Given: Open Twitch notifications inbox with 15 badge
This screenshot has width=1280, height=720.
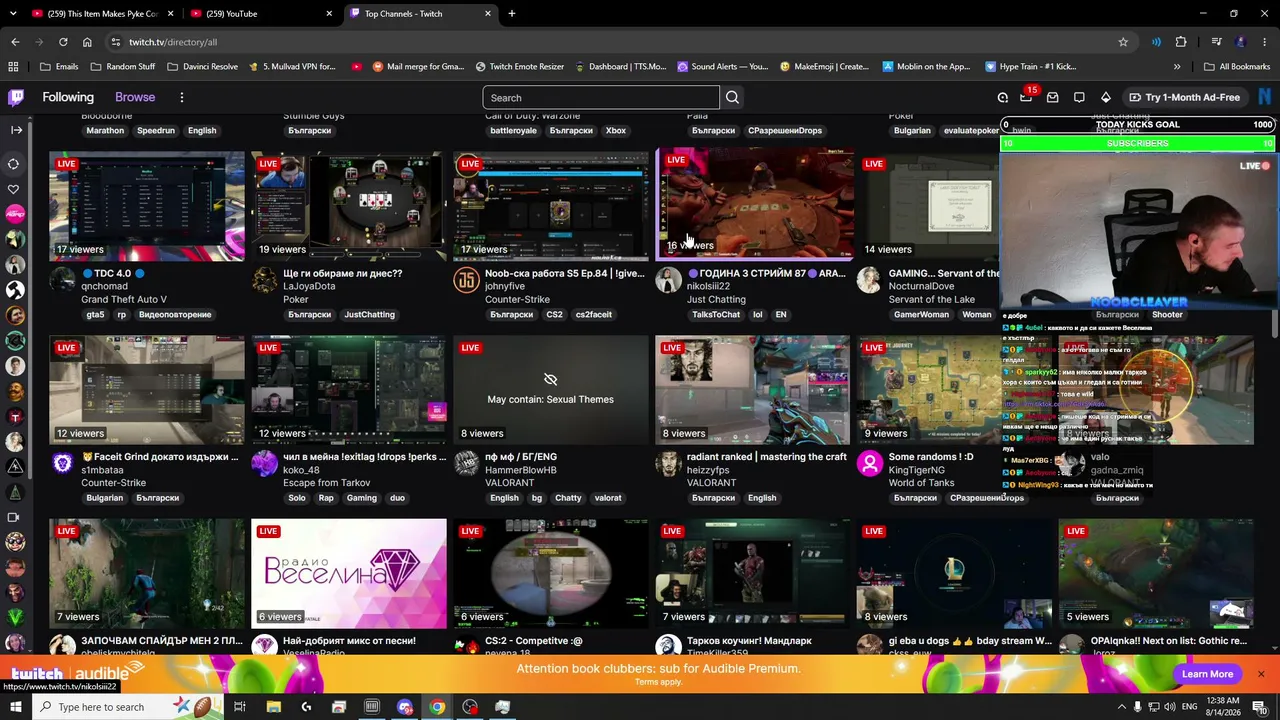Looking at the screenshot, I should tap(1026, 97).
